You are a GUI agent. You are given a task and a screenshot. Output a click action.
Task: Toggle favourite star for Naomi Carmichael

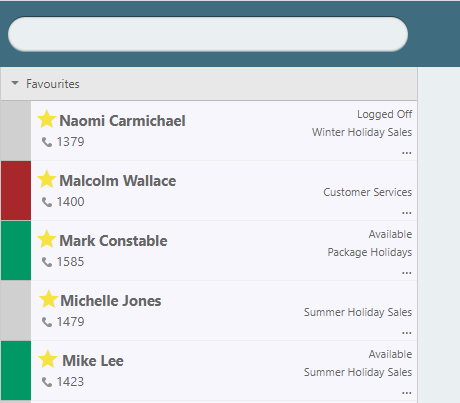[47, 119]
